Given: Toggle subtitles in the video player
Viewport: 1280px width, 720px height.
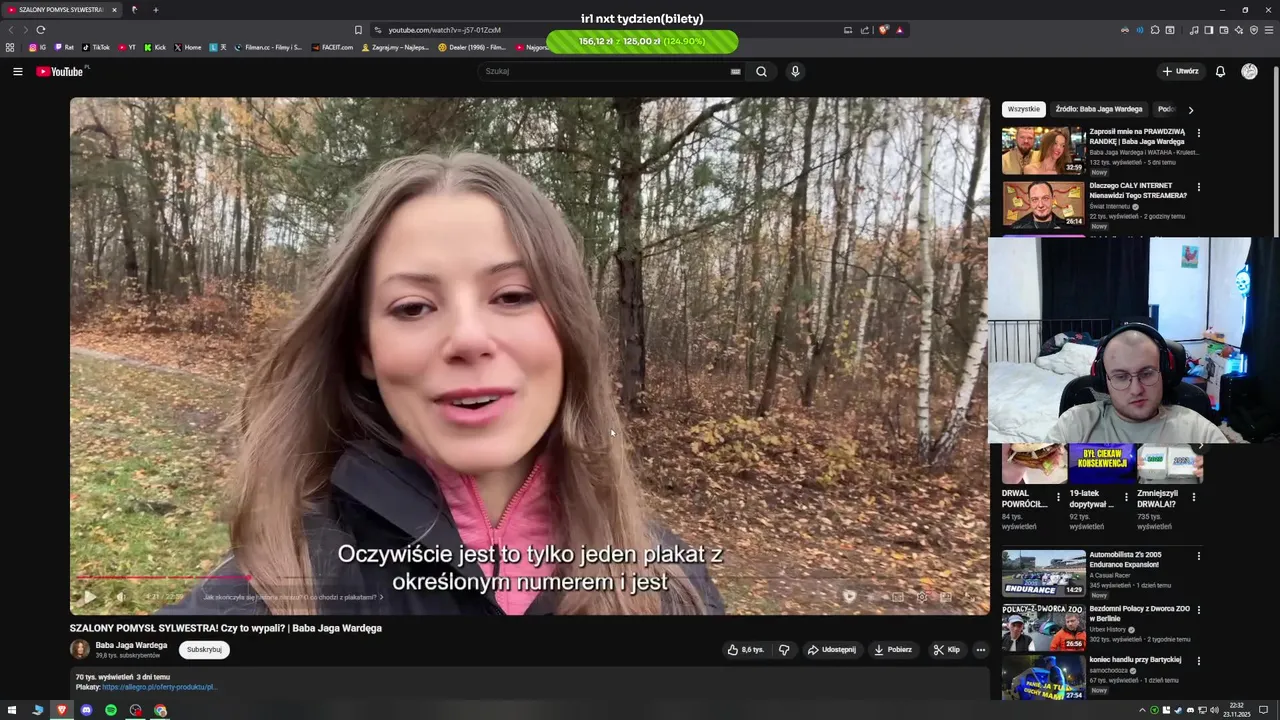Looking at the screenshot, I should pyautogui.click(x=898, y=597).
